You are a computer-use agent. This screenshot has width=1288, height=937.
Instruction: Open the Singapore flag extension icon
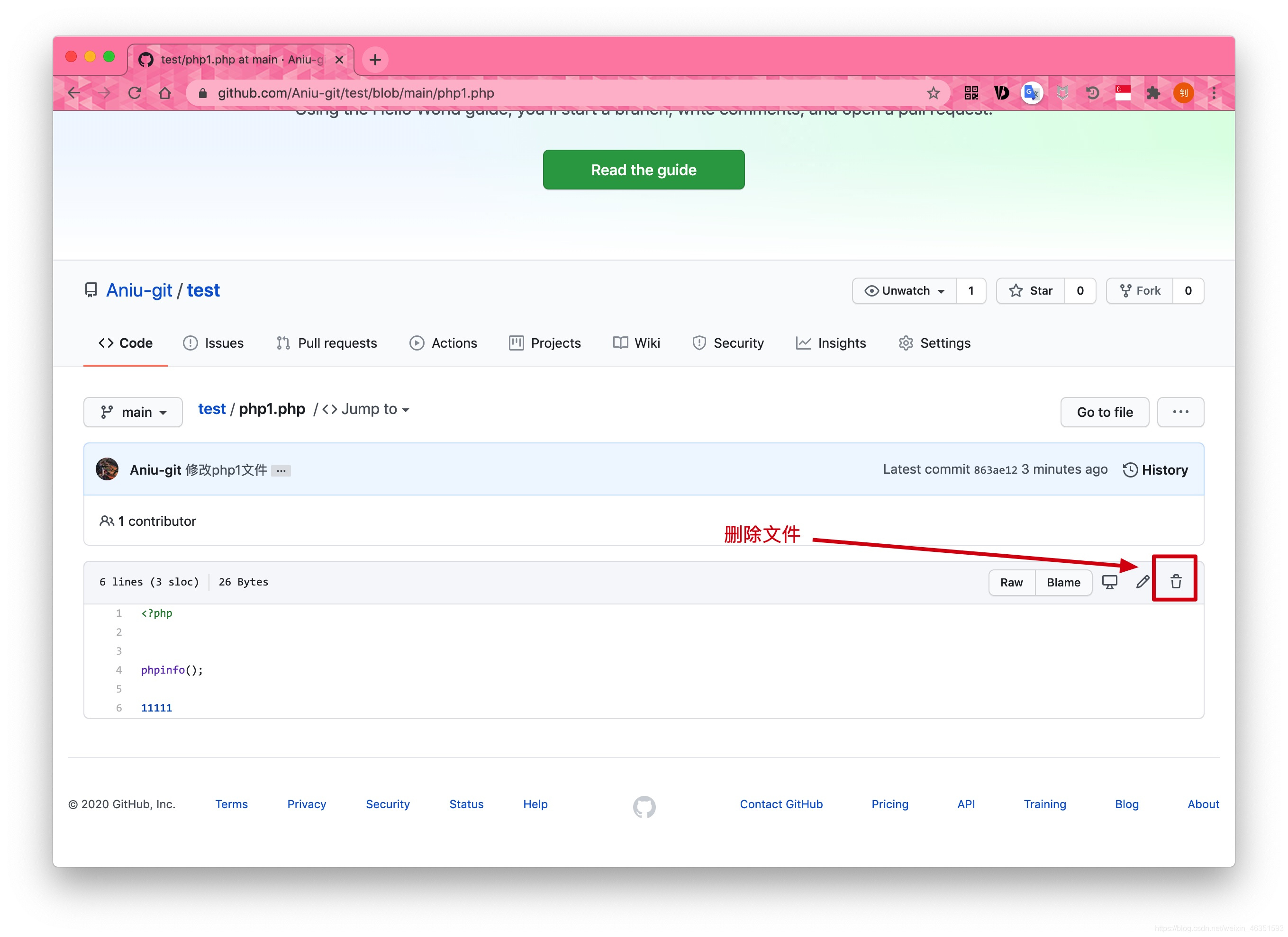coord(1122,93)
